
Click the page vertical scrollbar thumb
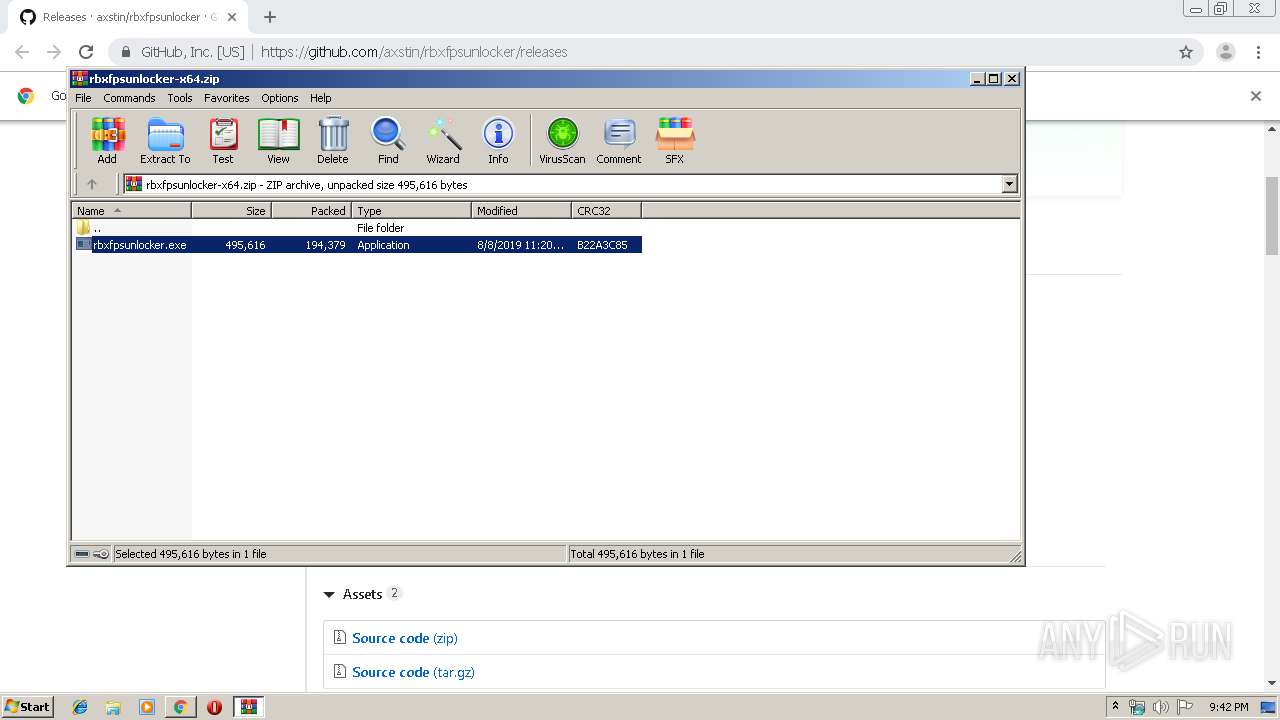(x=1272, y=215)
